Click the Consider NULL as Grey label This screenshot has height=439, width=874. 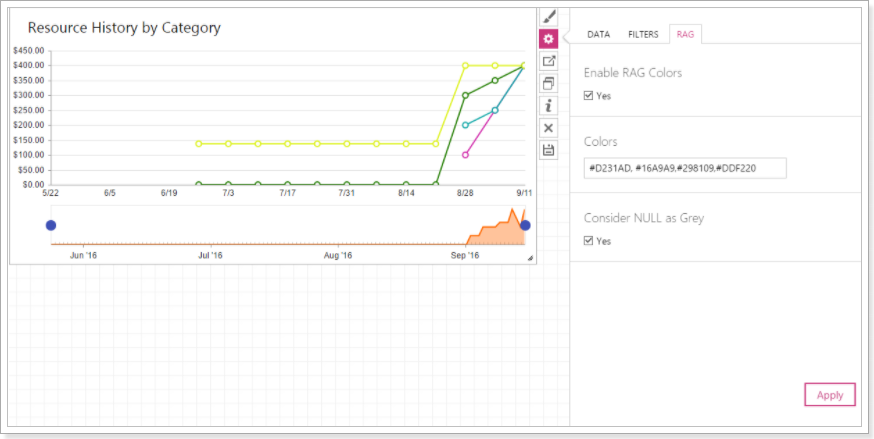(x=644, y=218)
